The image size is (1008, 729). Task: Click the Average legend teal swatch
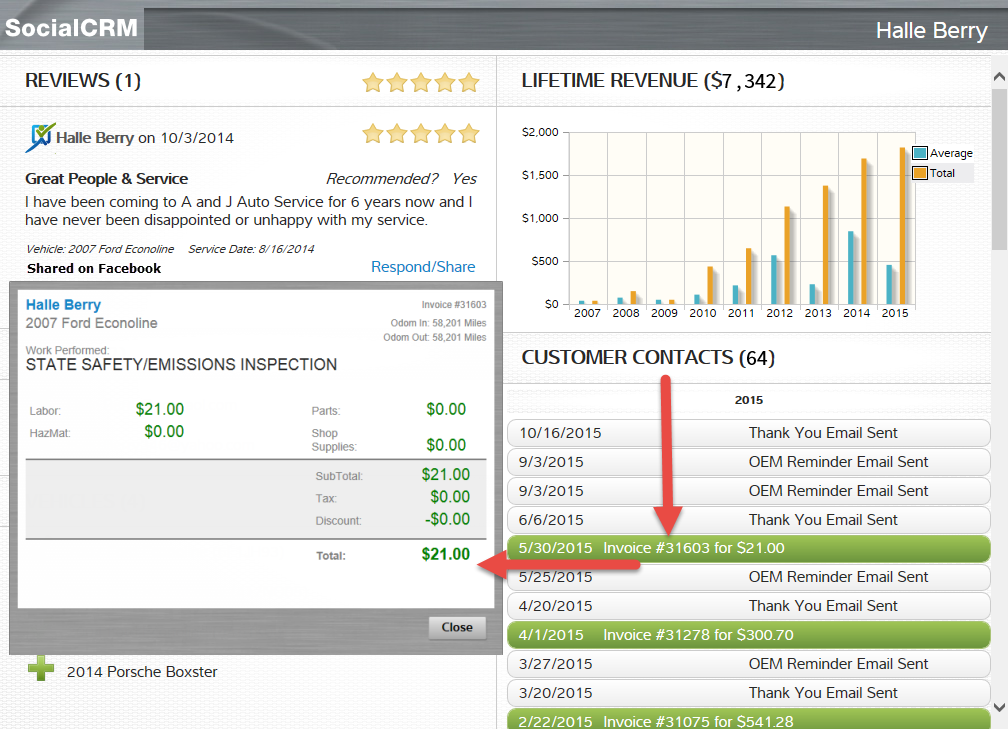pos(919,153)
